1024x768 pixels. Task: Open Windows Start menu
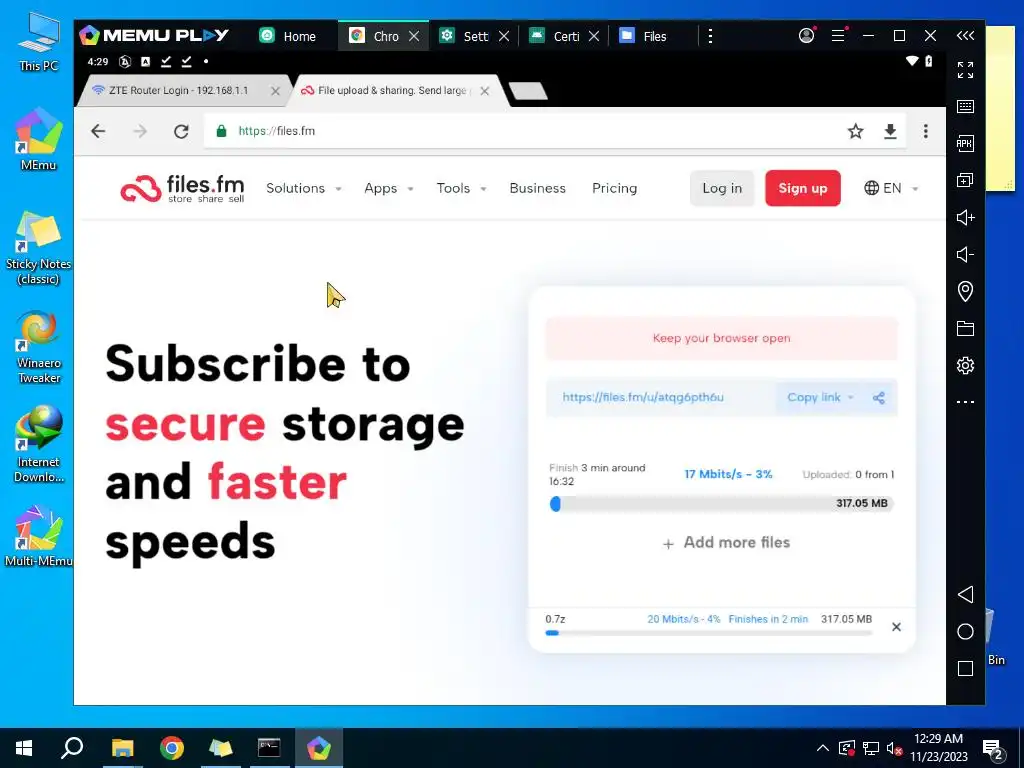click(x=24, y=748)
